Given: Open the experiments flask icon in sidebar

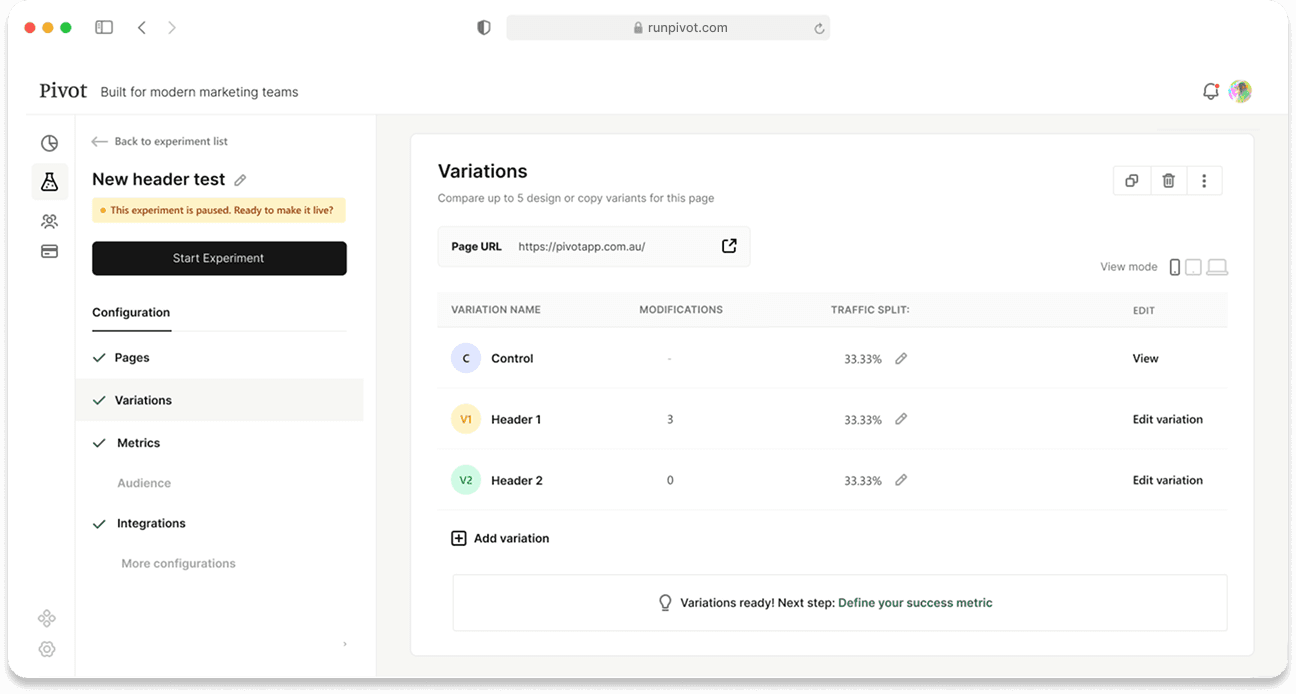Looking at the screenshot, I should pos(49,181).
